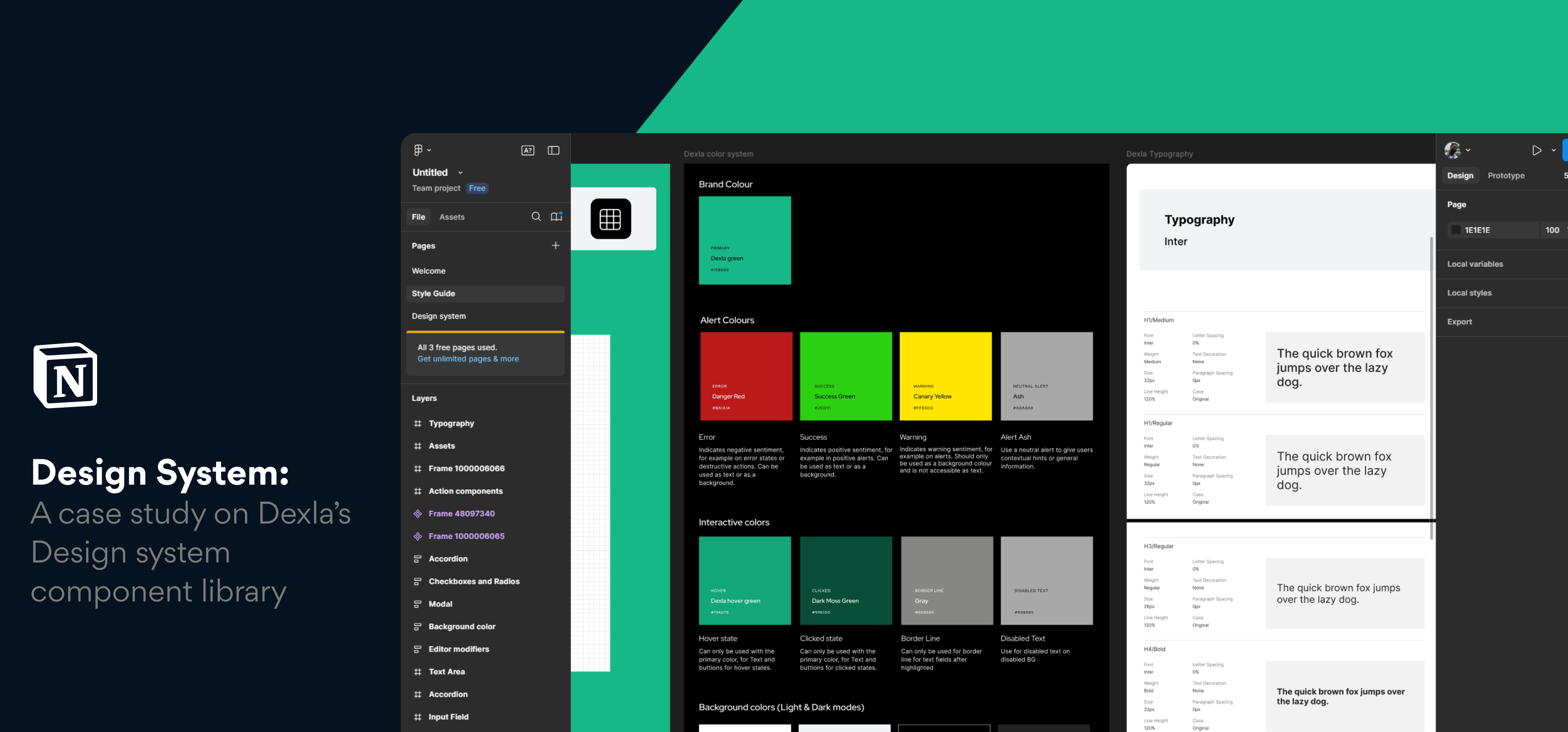
Task: Select the Checkboxes and Radios layer
Action: [x=474, y=581]
